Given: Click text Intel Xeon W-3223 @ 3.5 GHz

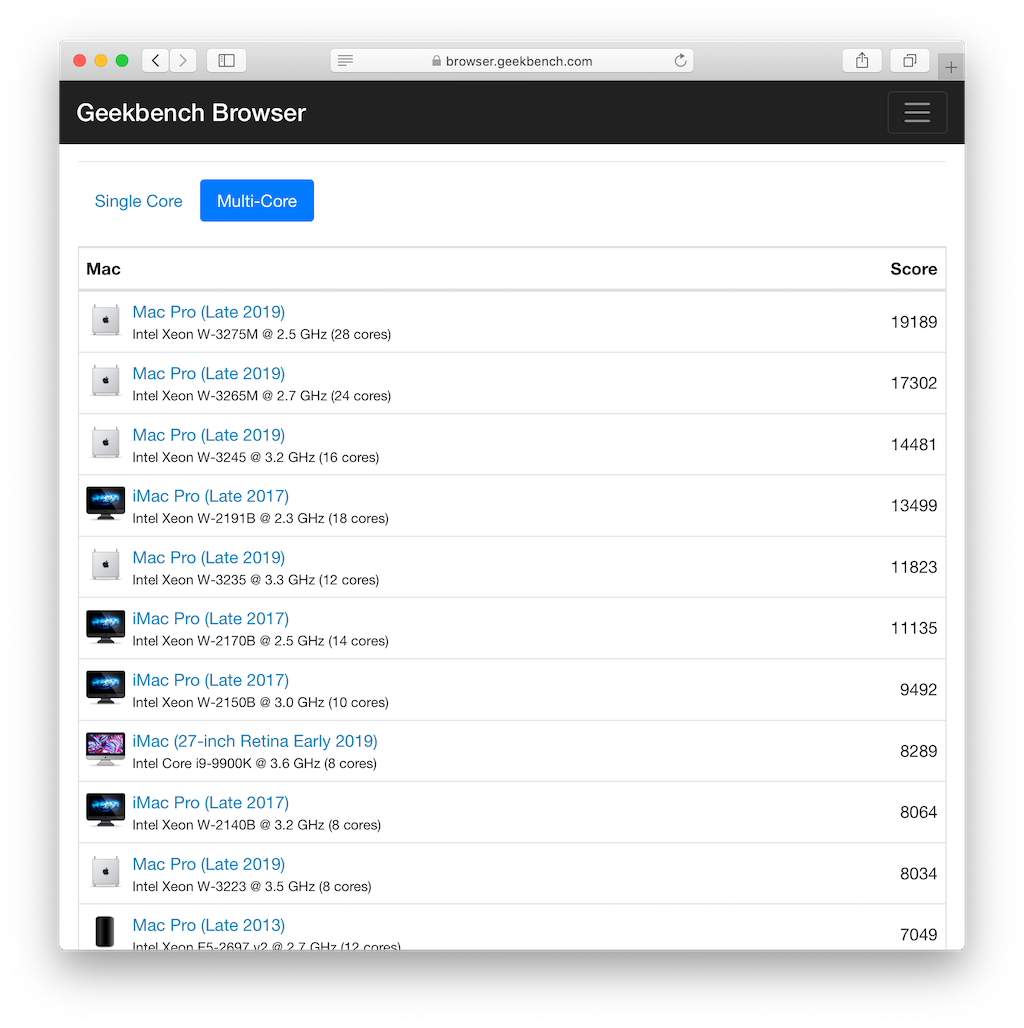Looking at the screenshot, I should pyautogui.click(x=224, y=886).
